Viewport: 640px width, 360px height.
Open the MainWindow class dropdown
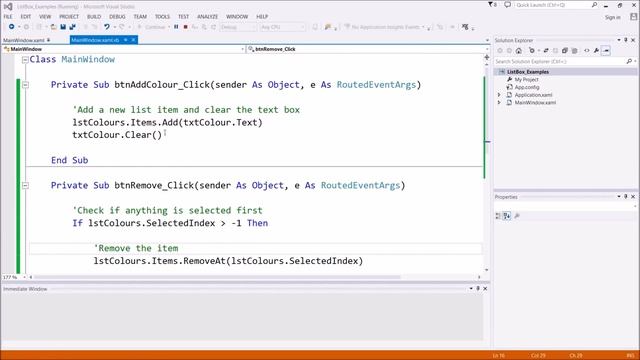pos(123,49)
